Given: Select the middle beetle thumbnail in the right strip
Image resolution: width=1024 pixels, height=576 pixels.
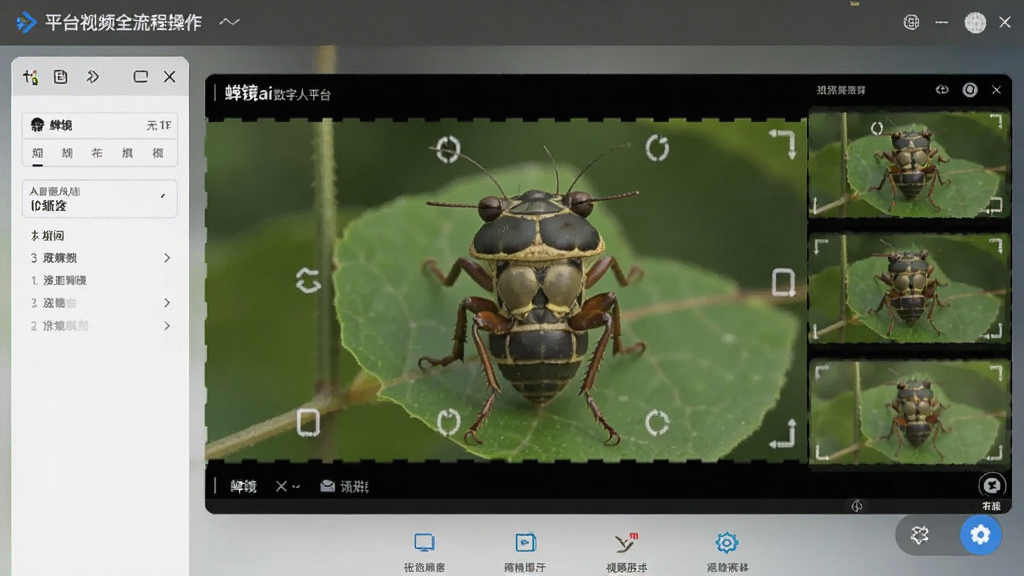Looking at the screenshot, I should (909, 288).
